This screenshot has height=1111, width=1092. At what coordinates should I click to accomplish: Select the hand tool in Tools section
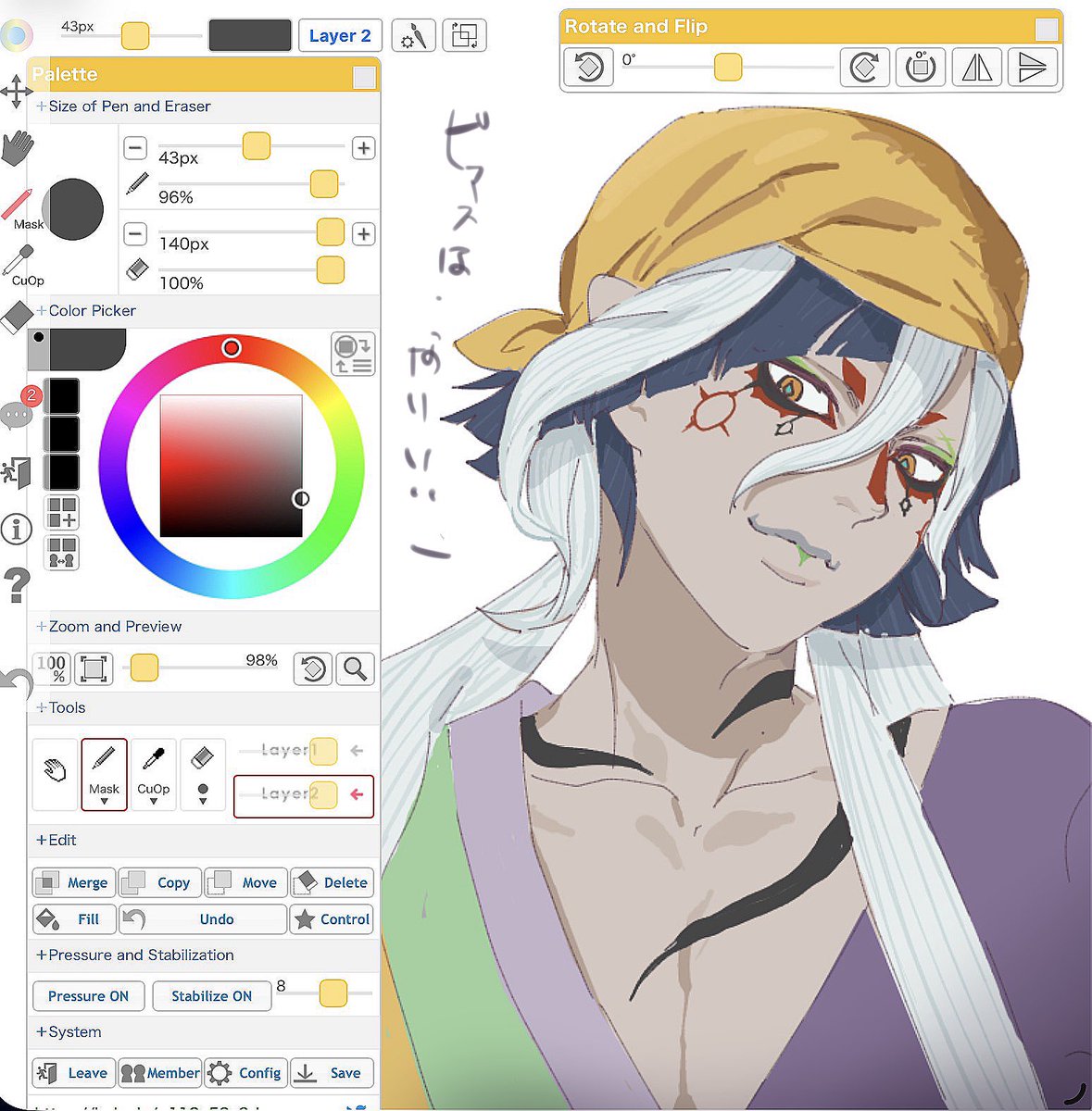point(55,773)
